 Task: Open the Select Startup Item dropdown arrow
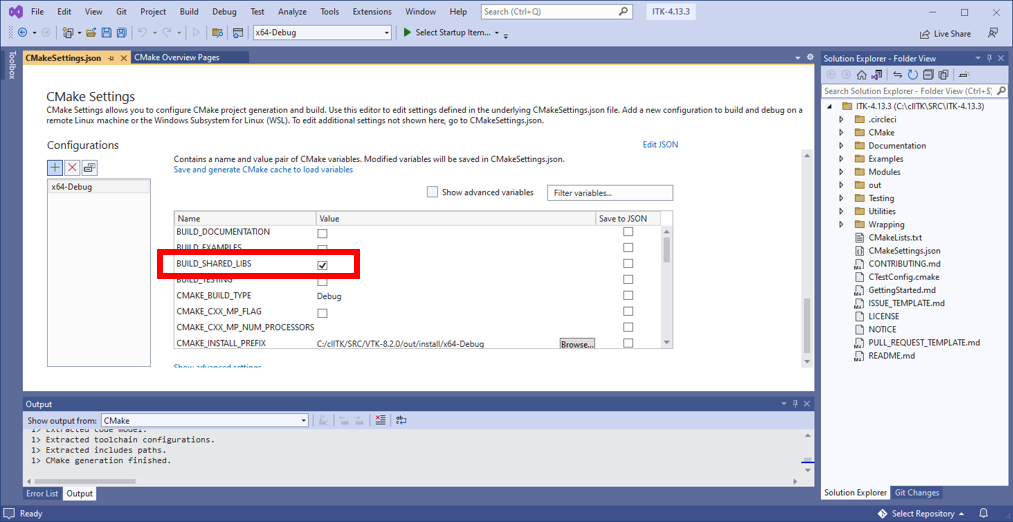[497, 33]
